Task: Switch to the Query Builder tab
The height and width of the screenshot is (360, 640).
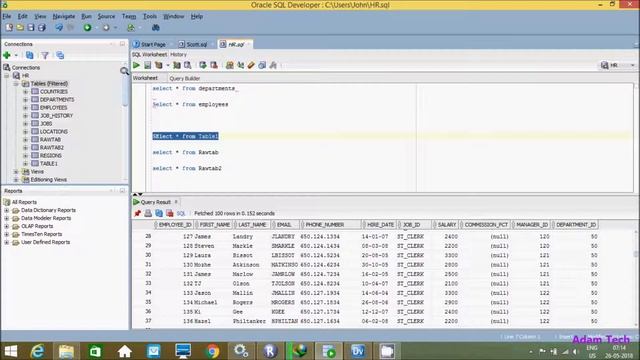Action: tap(184, 78)
